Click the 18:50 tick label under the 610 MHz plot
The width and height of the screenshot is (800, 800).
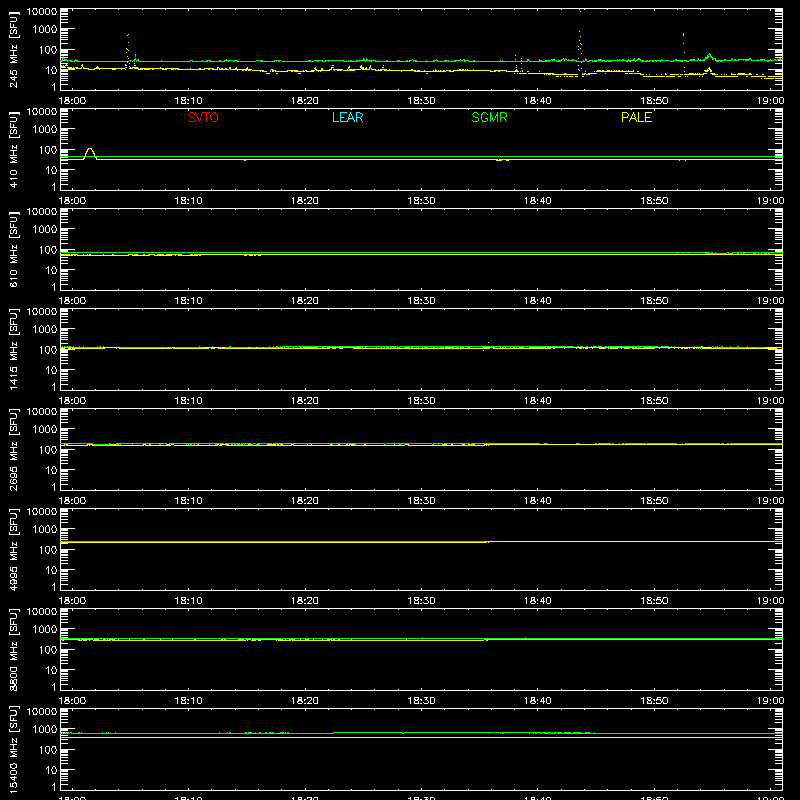[654, 301]
